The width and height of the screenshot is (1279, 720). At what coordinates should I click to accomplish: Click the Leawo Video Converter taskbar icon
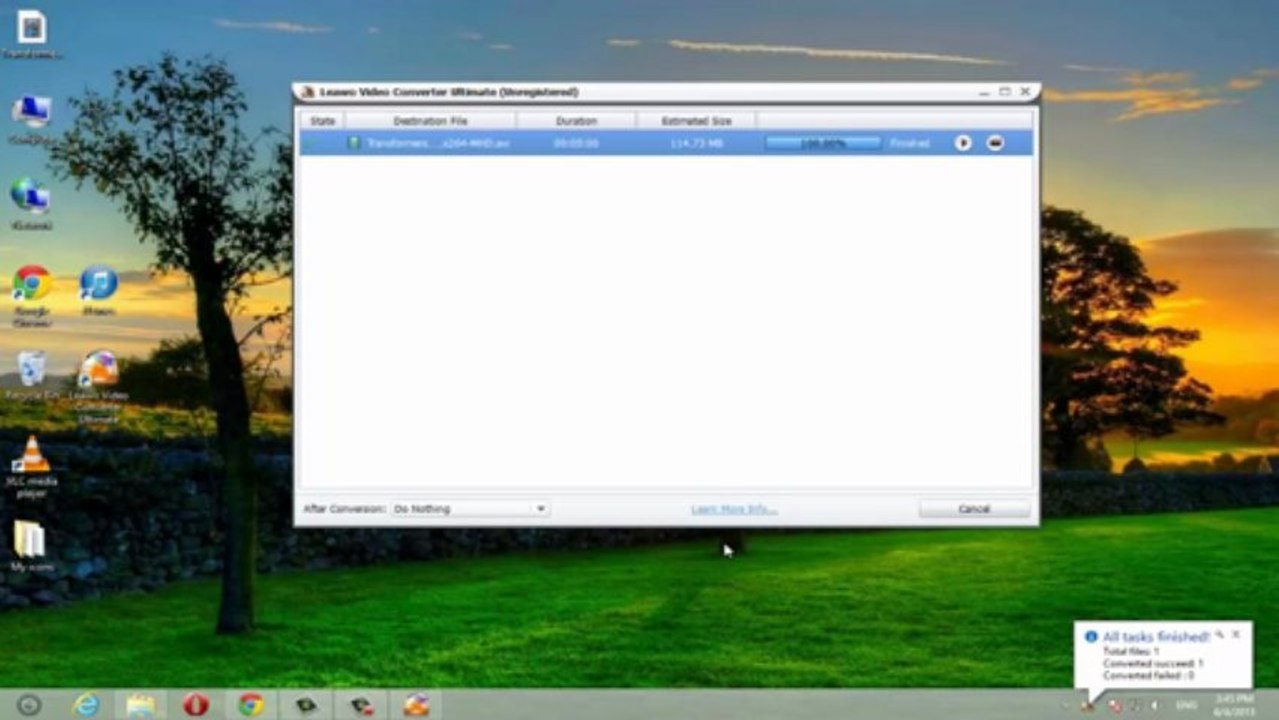click(x=416, y=705)
